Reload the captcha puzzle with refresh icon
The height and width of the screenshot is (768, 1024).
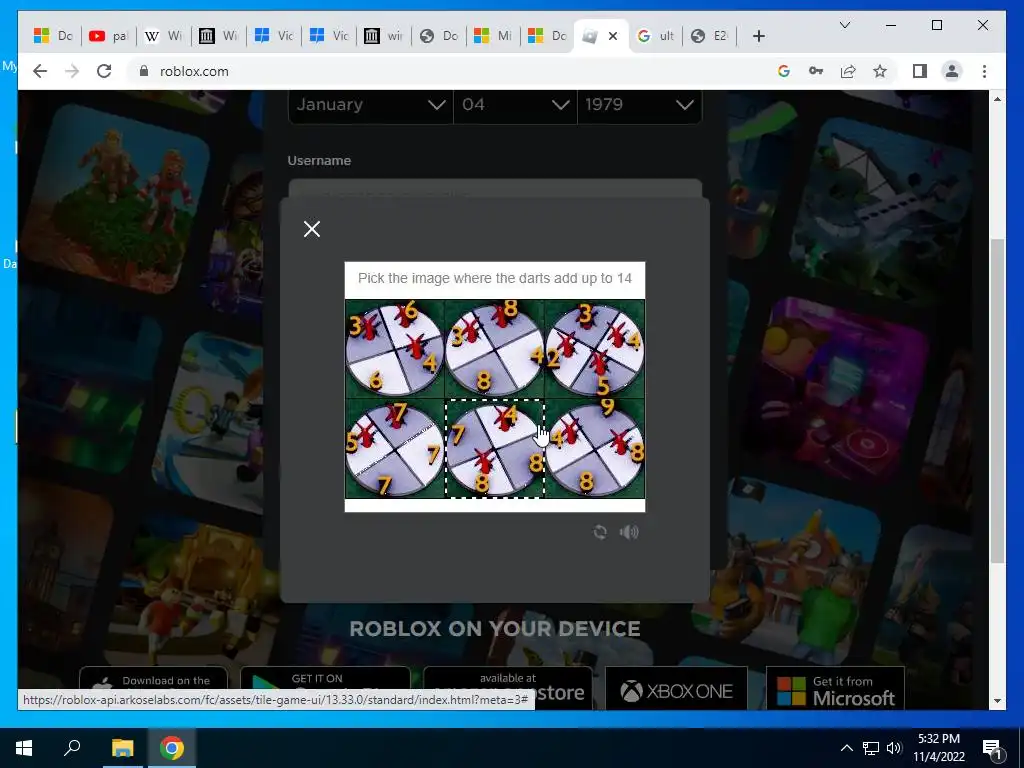pyautogui.click(x=600, y=532)
